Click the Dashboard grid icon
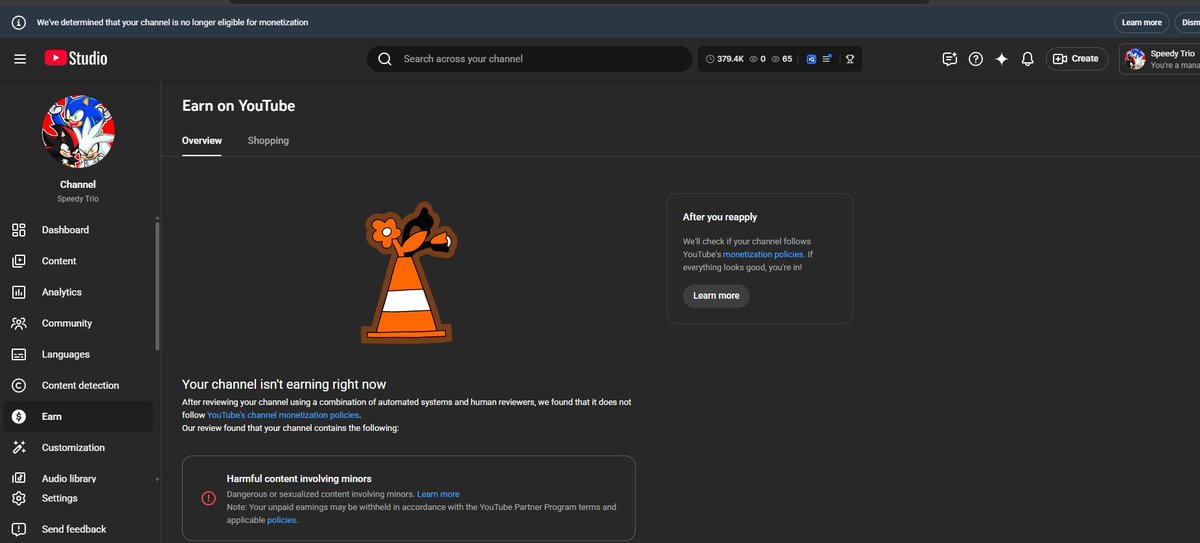This screenshot has width=1200, height=543. (18, 230)
